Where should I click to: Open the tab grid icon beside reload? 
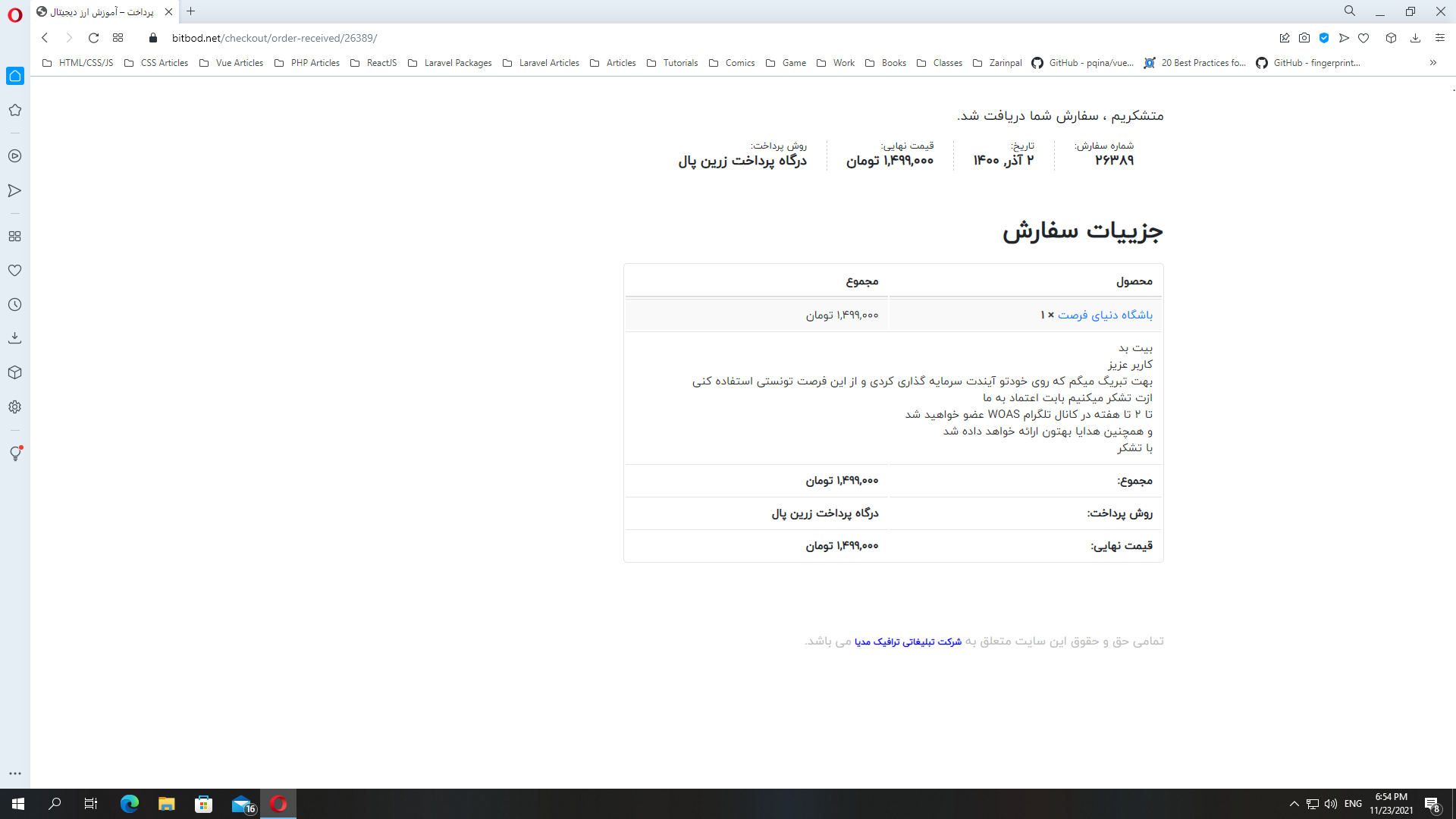[118, 38]
